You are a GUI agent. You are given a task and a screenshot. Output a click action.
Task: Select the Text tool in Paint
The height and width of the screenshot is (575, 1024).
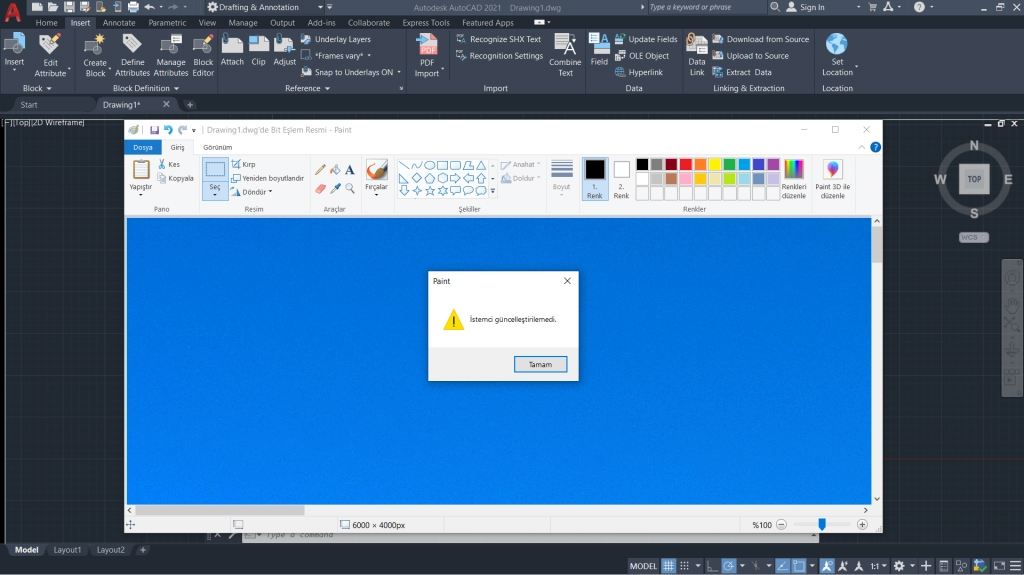pos(350,170)
